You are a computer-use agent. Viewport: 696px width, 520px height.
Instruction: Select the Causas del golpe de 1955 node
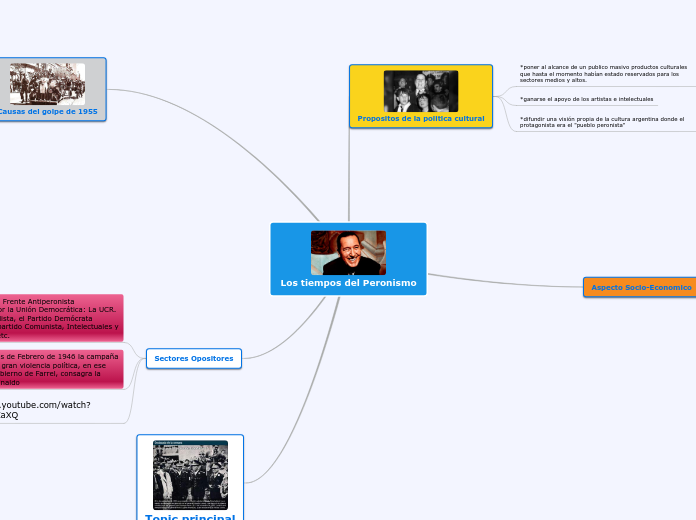(53, 89)
